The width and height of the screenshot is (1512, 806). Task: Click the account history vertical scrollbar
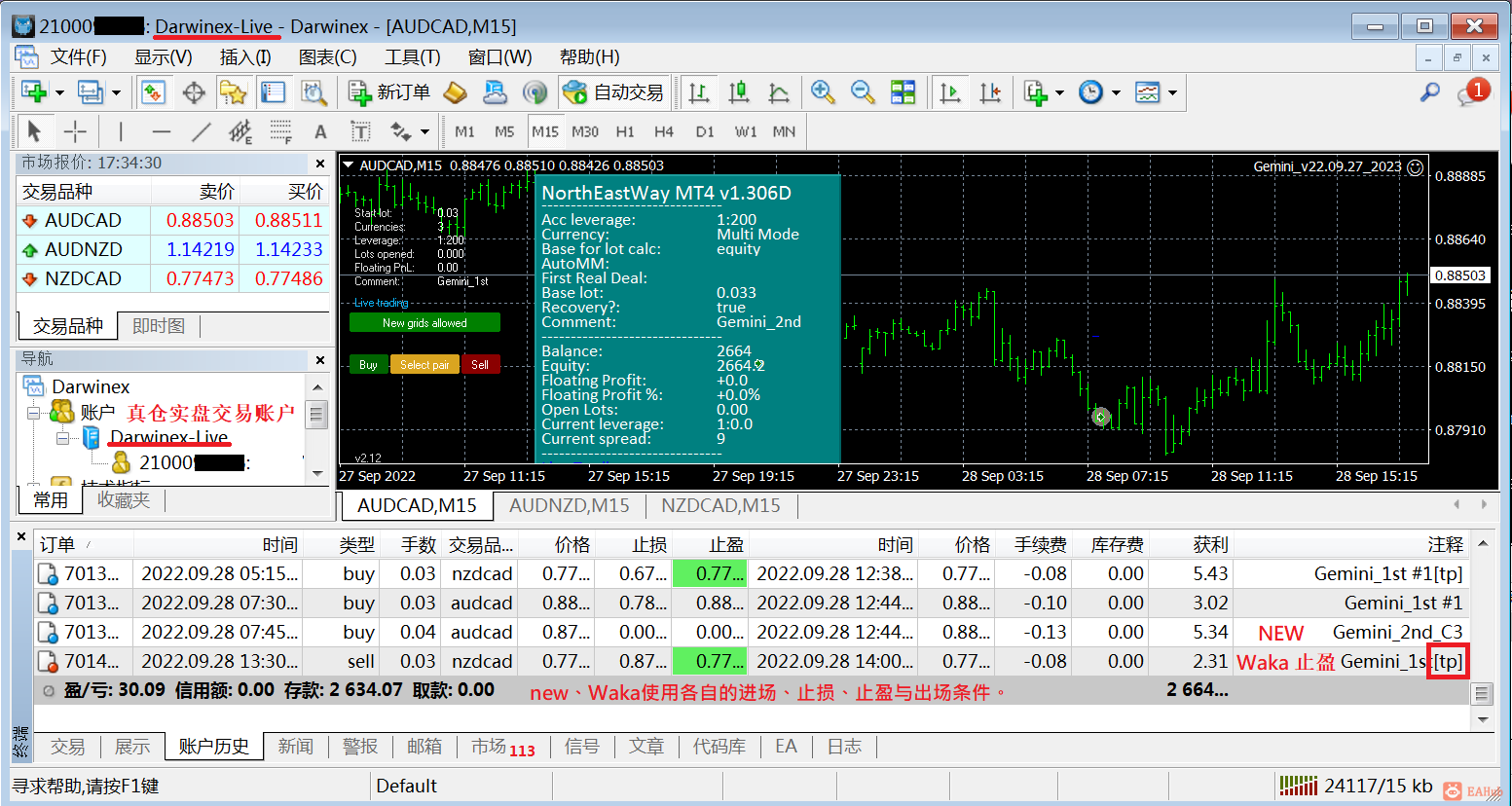pyautogui.click(x=1483, y=694)
